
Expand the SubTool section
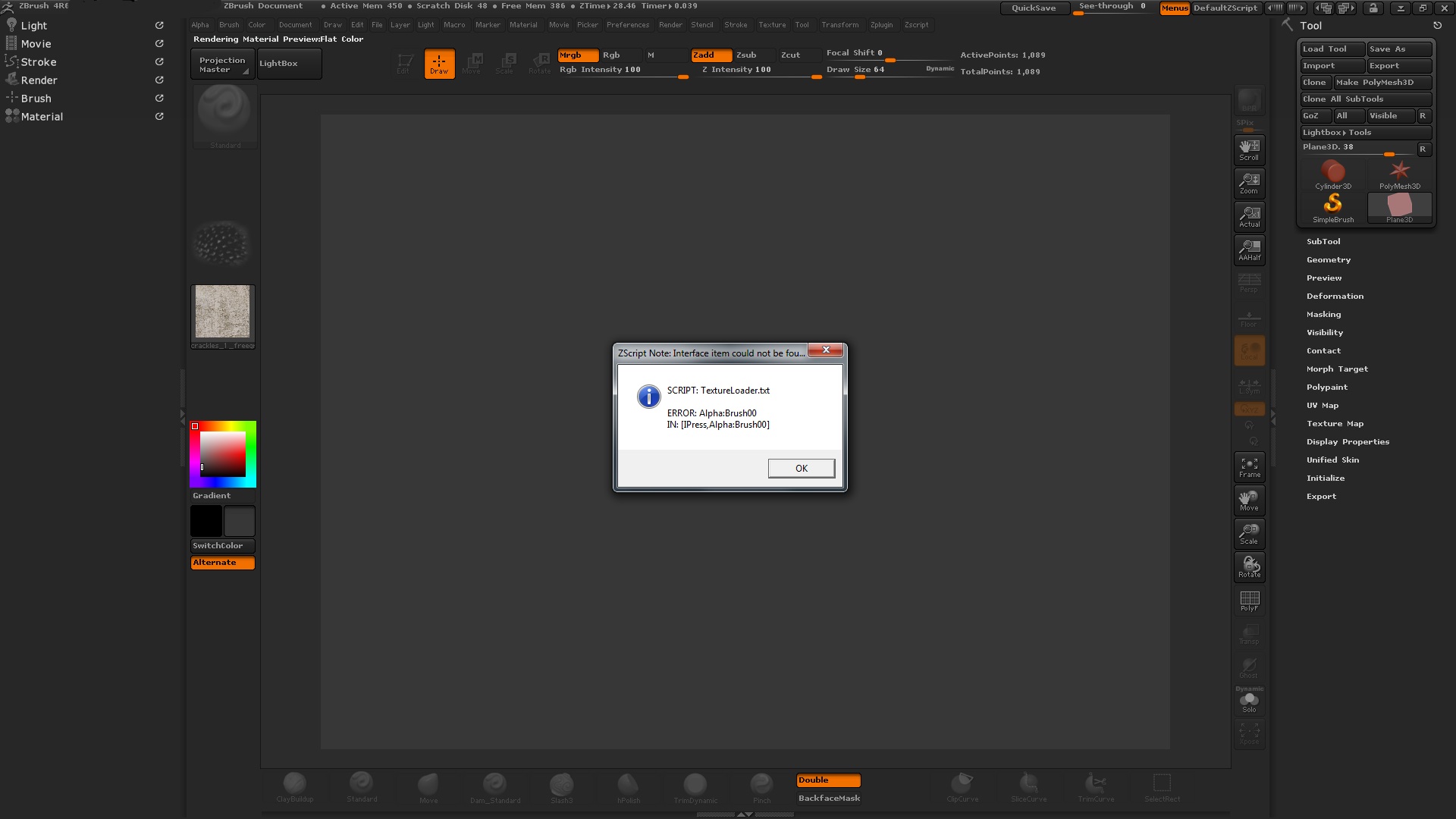(x=1323, y=241)
